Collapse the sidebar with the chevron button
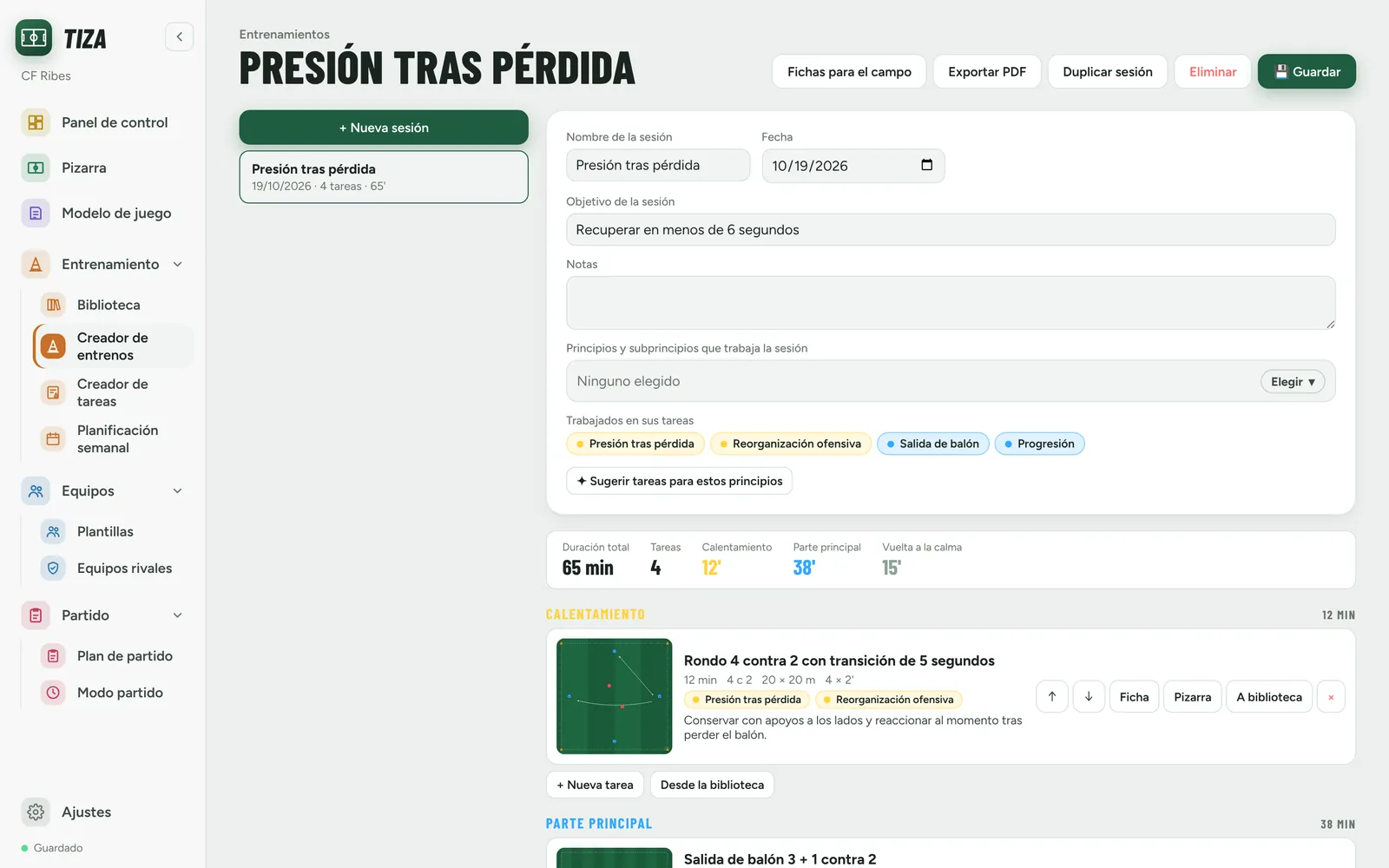Image resolution: width=1389 pixels, height=868 pixels. tap(179, 36)
